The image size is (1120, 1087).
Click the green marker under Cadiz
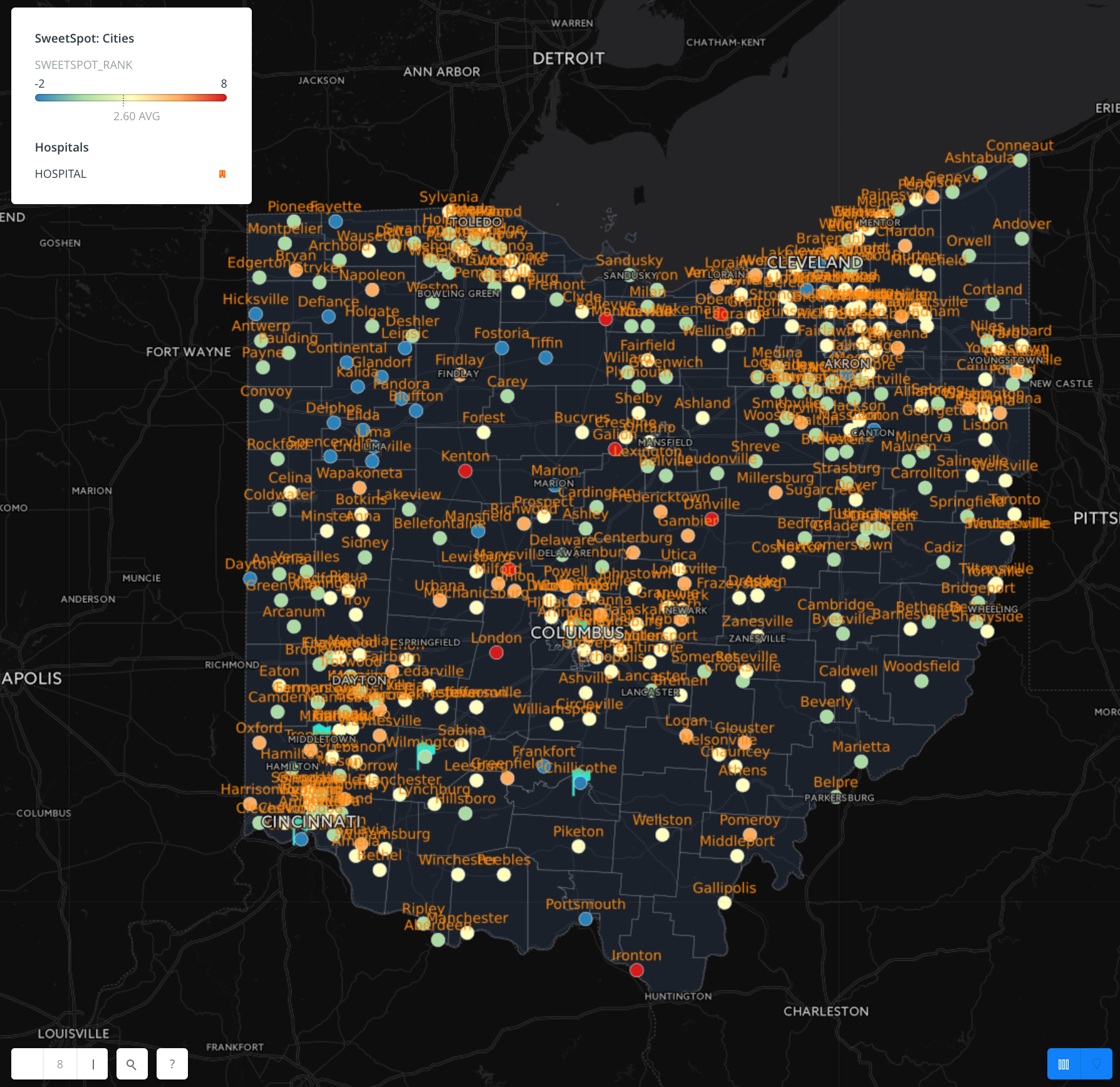[943, 562]
